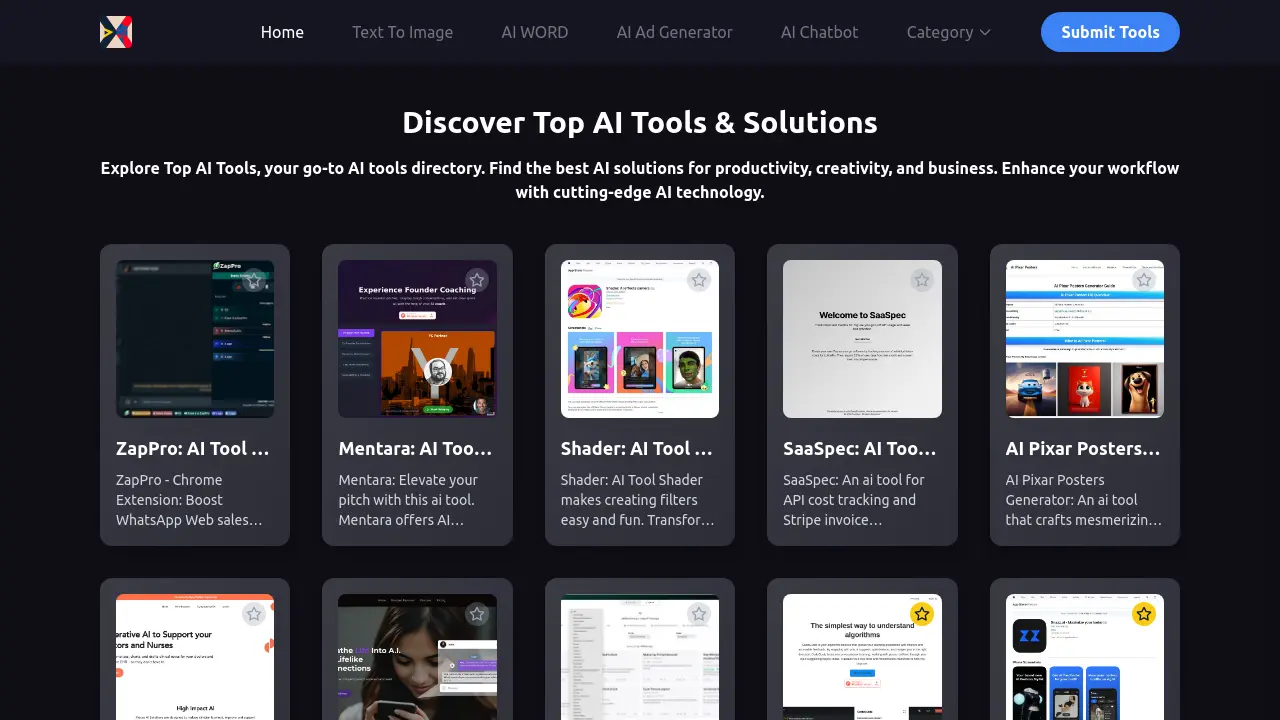Star the doctors and nurses AI card
Viewport: 1280px width, 720px height.
(254, 614)
